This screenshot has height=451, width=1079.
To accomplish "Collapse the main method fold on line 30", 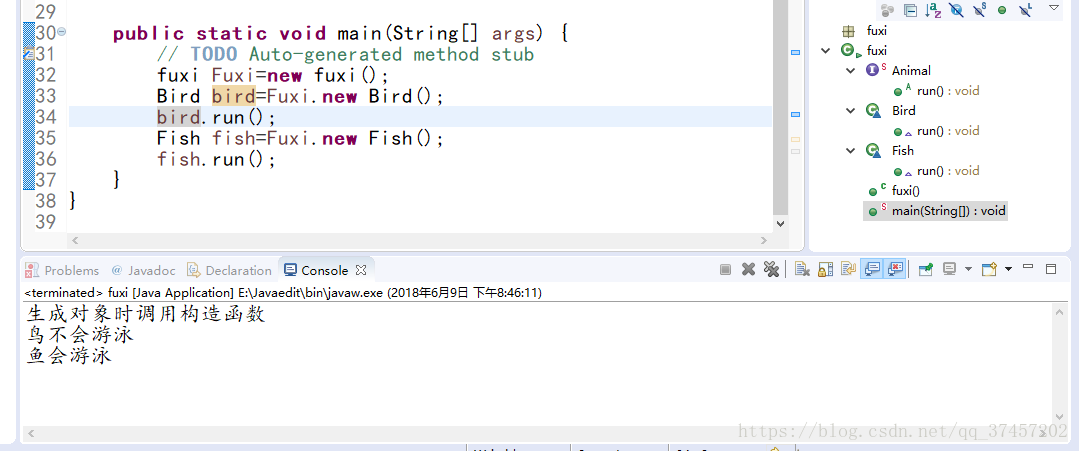I will (x=61, y=32).
